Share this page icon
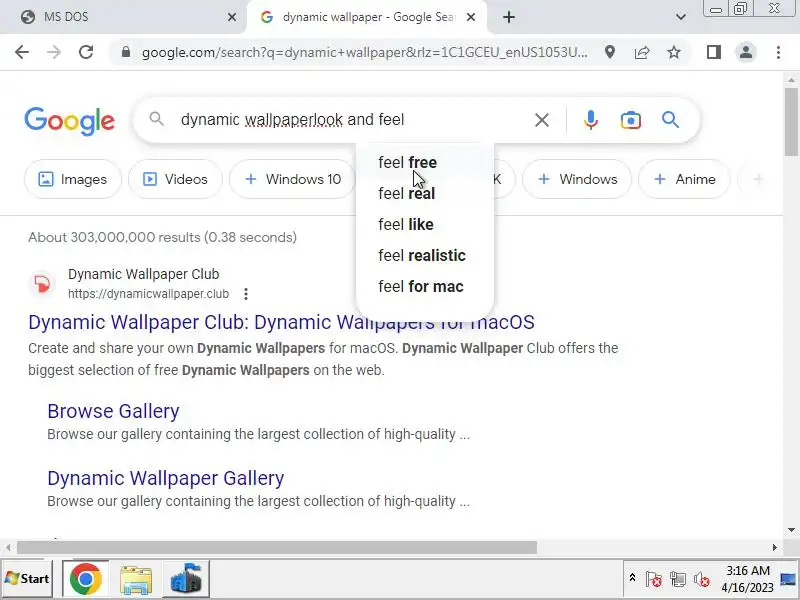 (x=642, y=52)
